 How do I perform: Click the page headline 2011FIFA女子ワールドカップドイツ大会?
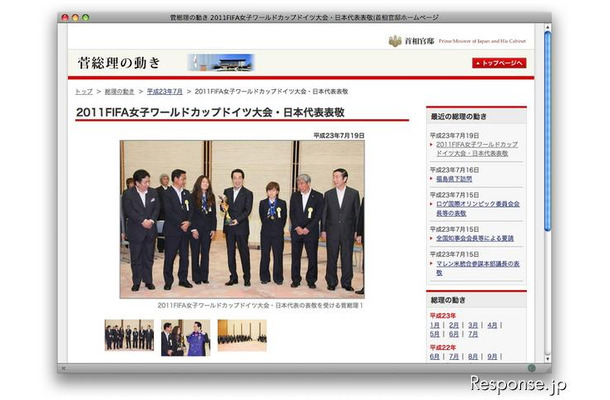point(210,112)
